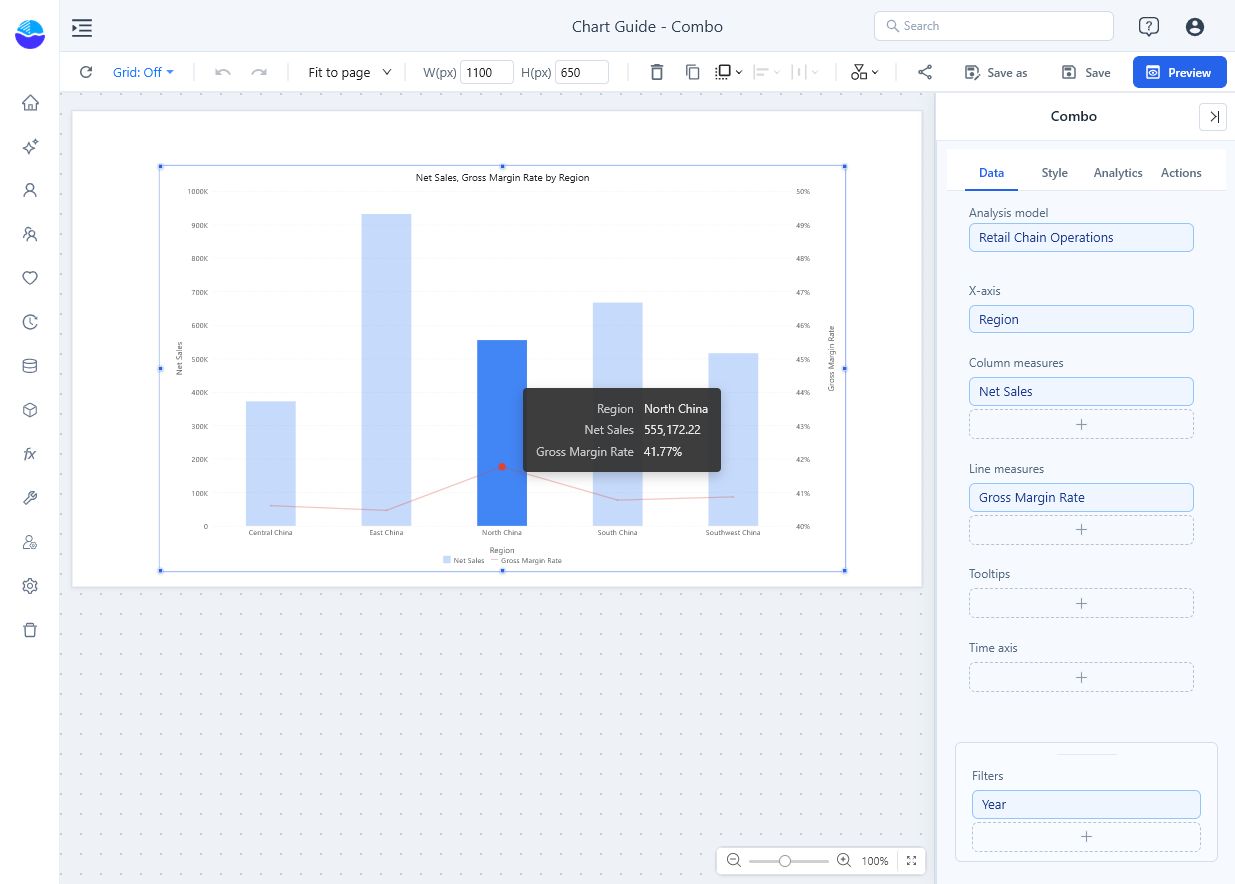Open the Fit to page dropdown
The height and width of the screenshot is (884, 1235).
tap(350, 72)
